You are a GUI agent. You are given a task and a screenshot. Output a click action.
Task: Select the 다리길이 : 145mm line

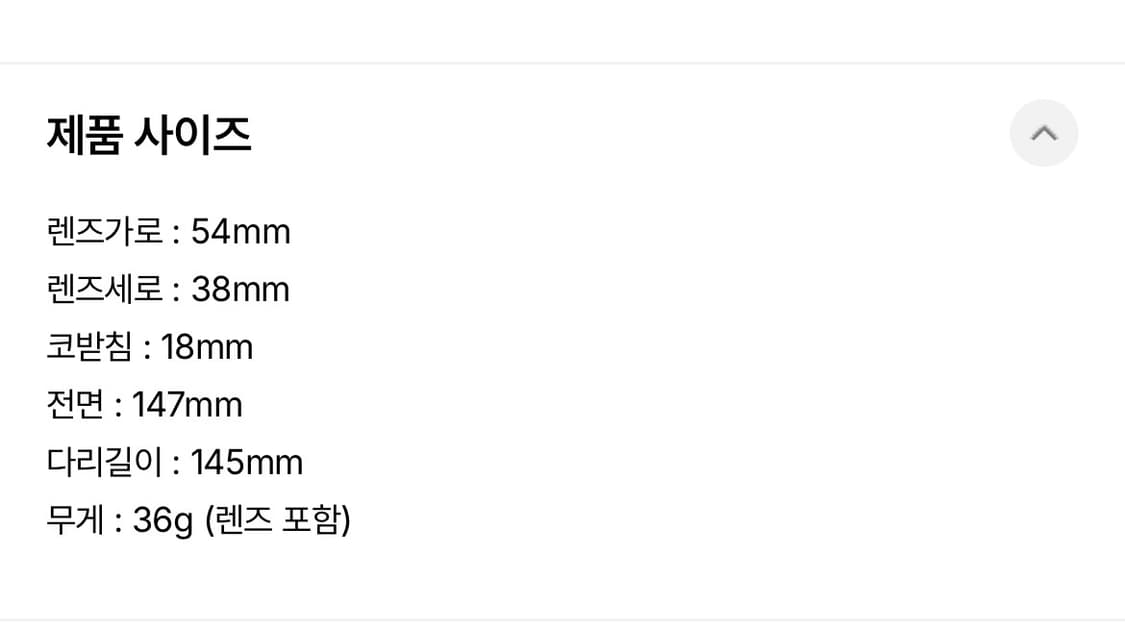pyautogui.click(x=175, y=462)
